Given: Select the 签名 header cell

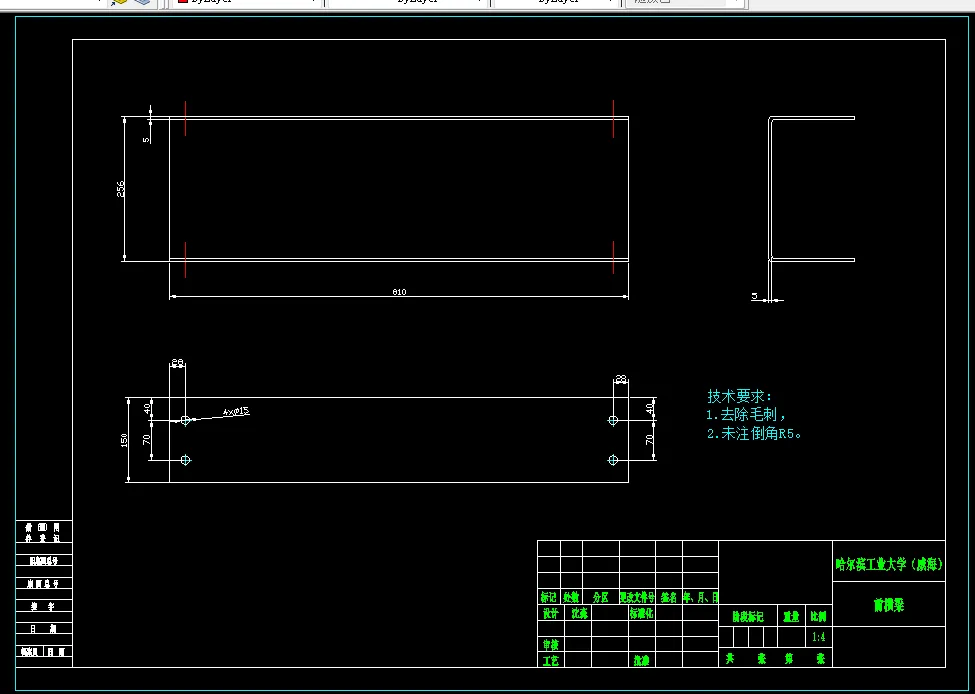Looking at the screenshot, I should pyautogui.click(x=669, y=597).
